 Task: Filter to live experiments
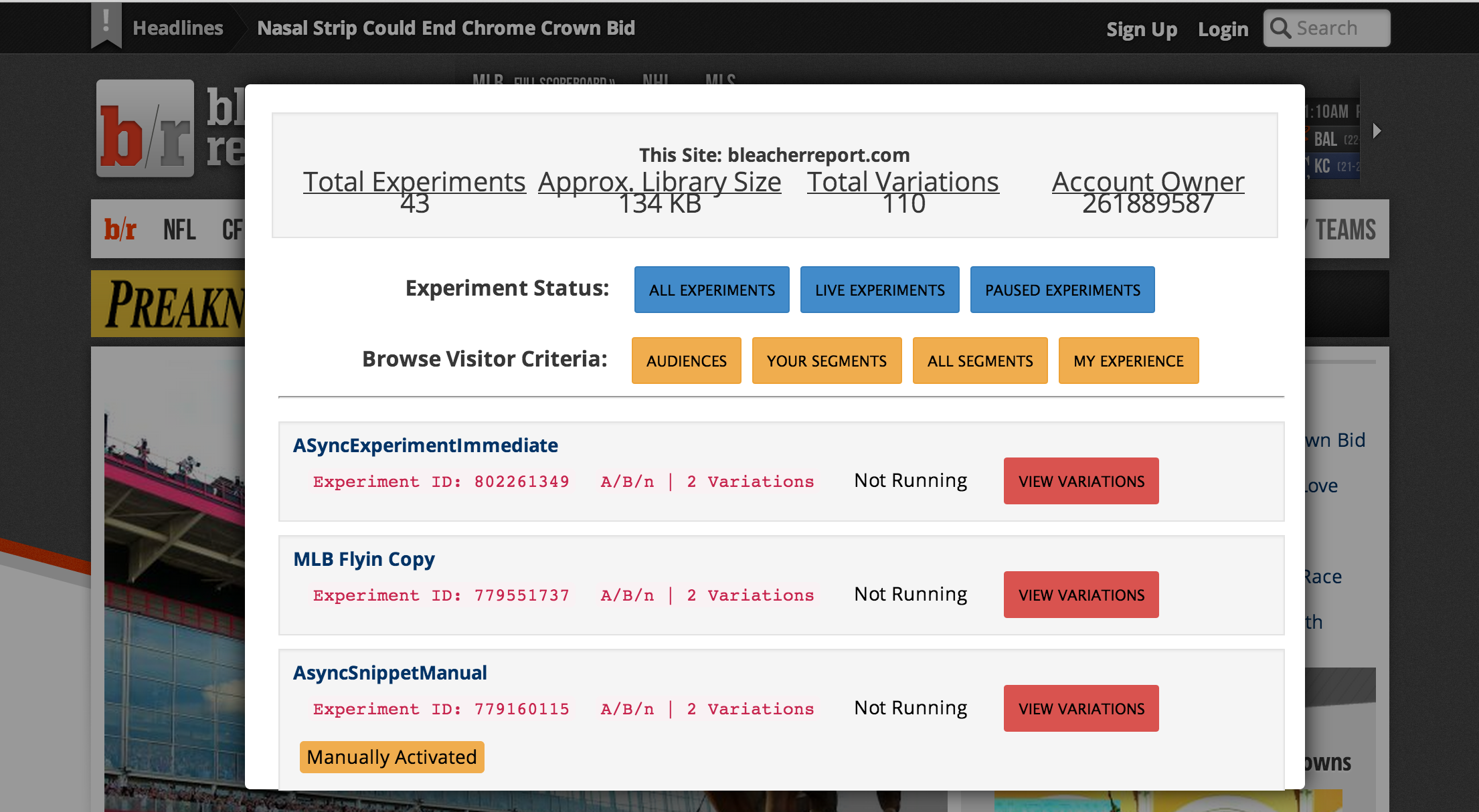pos(879,290)
